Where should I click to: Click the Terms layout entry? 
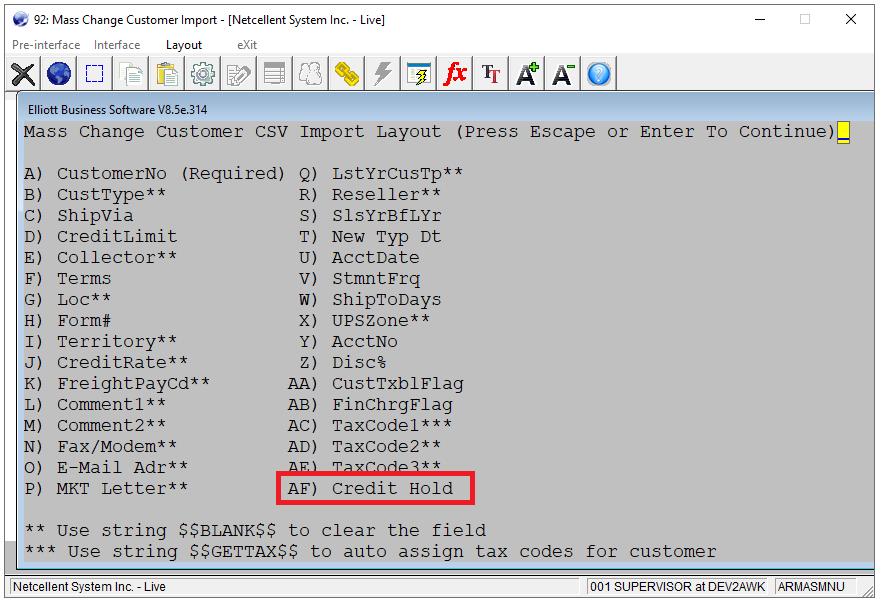tap(67, 279)
